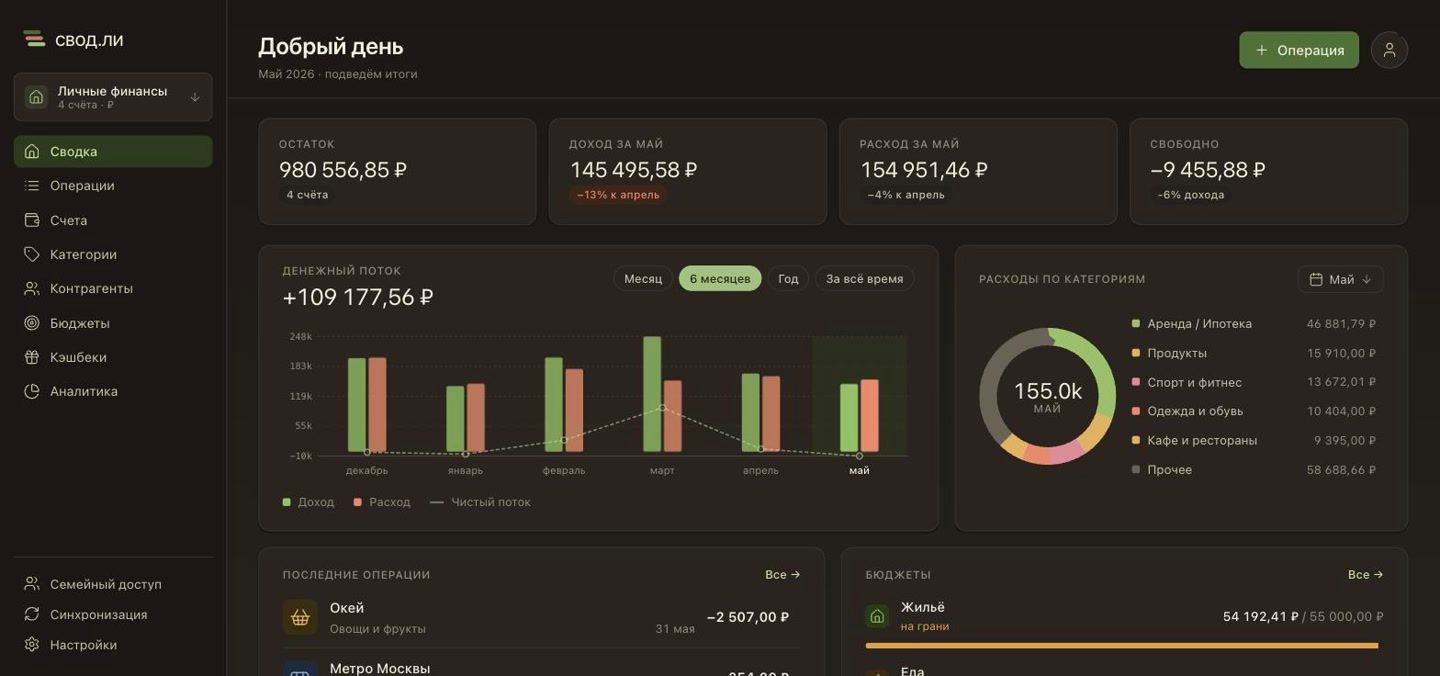Switch cash flow range to Месяц

[x=643, y=279]
